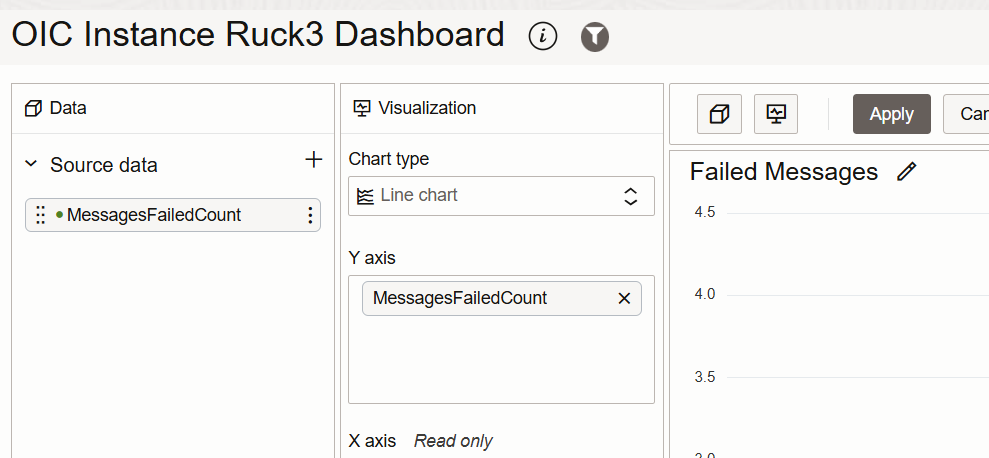Select MessagesFailedCount in Source data list

coord(154,215)
